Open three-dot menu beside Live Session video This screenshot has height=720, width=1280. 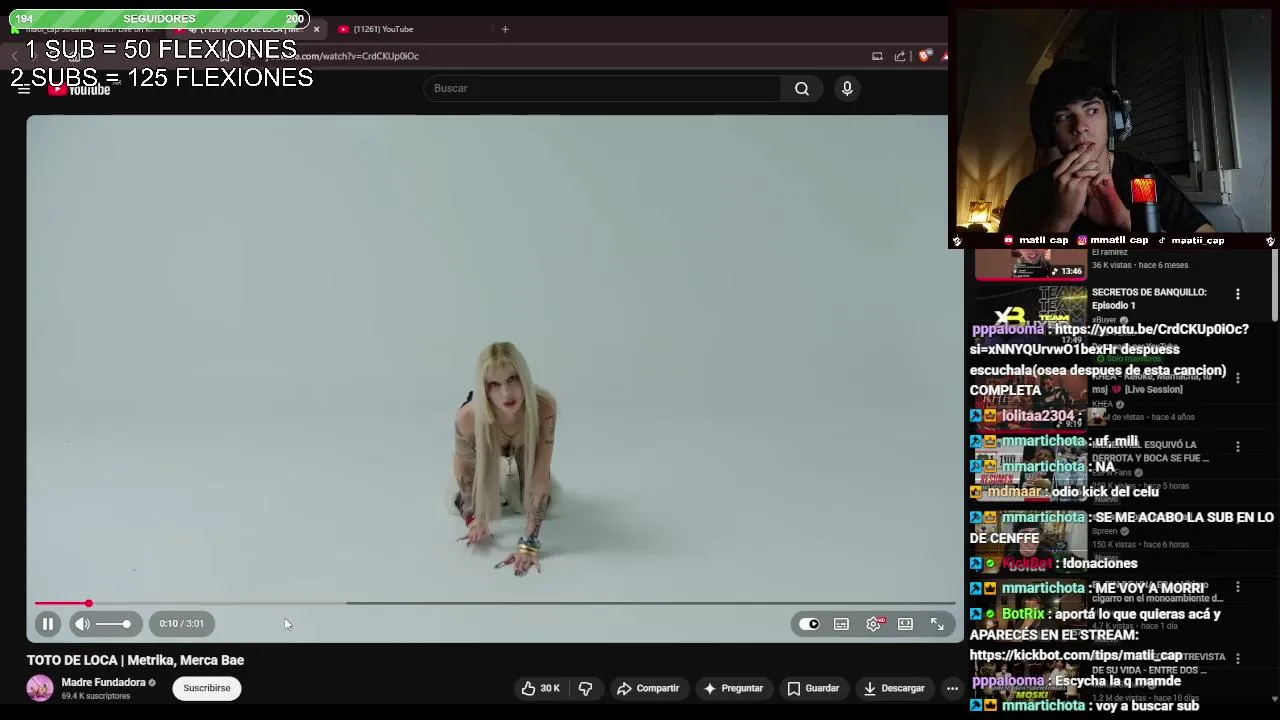pyautogui.click(x=1238, y=378)
